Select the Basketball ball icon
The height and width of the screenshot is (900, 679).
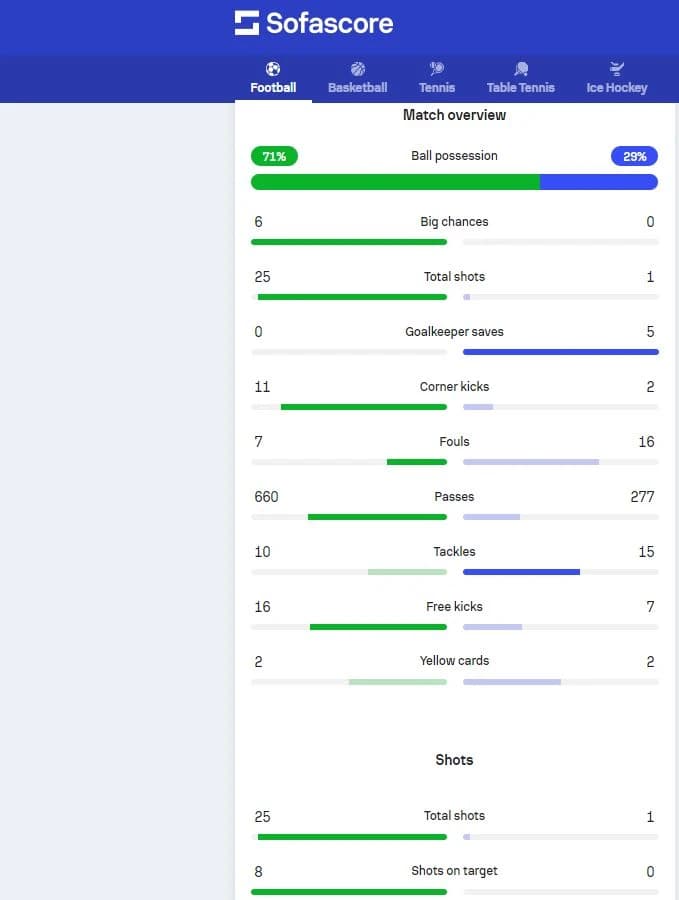click(358, 69)
